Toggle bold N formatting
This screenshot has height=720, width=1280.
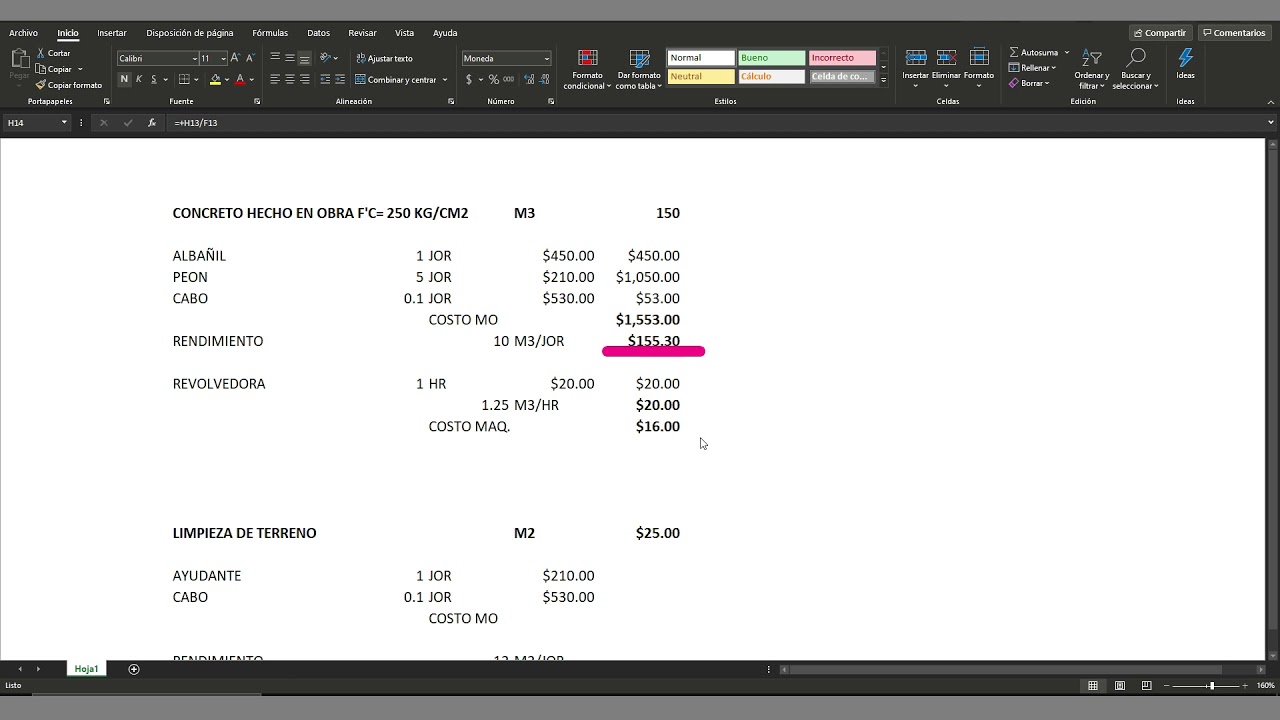click(124, 79)
